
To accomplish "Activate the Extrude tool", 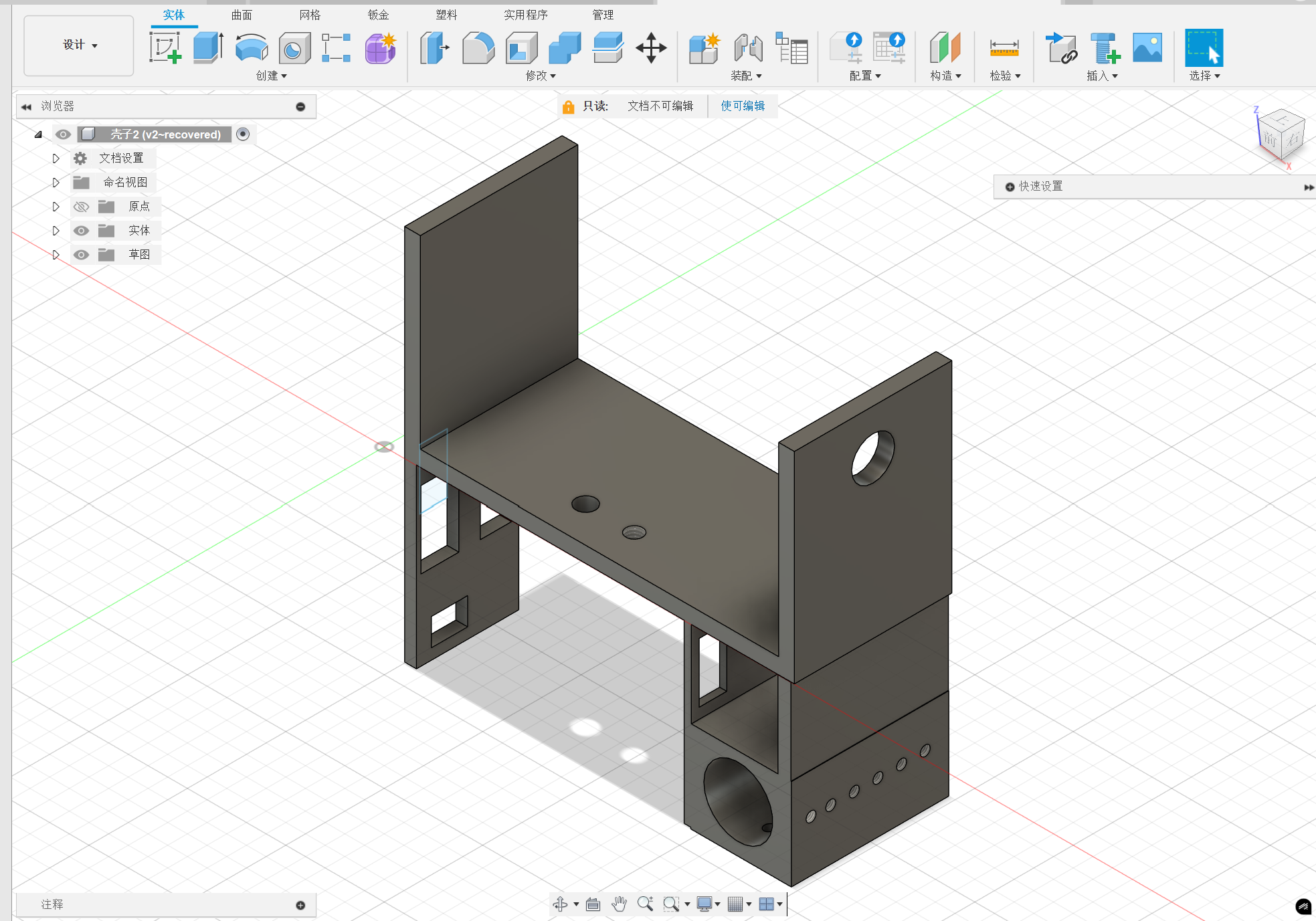I will click(207, 47).
